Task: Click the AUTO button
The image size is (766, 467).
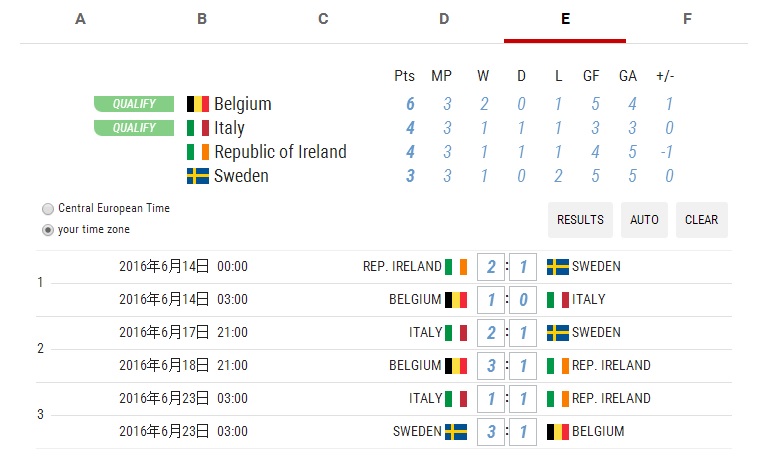Action: point(644,220)
